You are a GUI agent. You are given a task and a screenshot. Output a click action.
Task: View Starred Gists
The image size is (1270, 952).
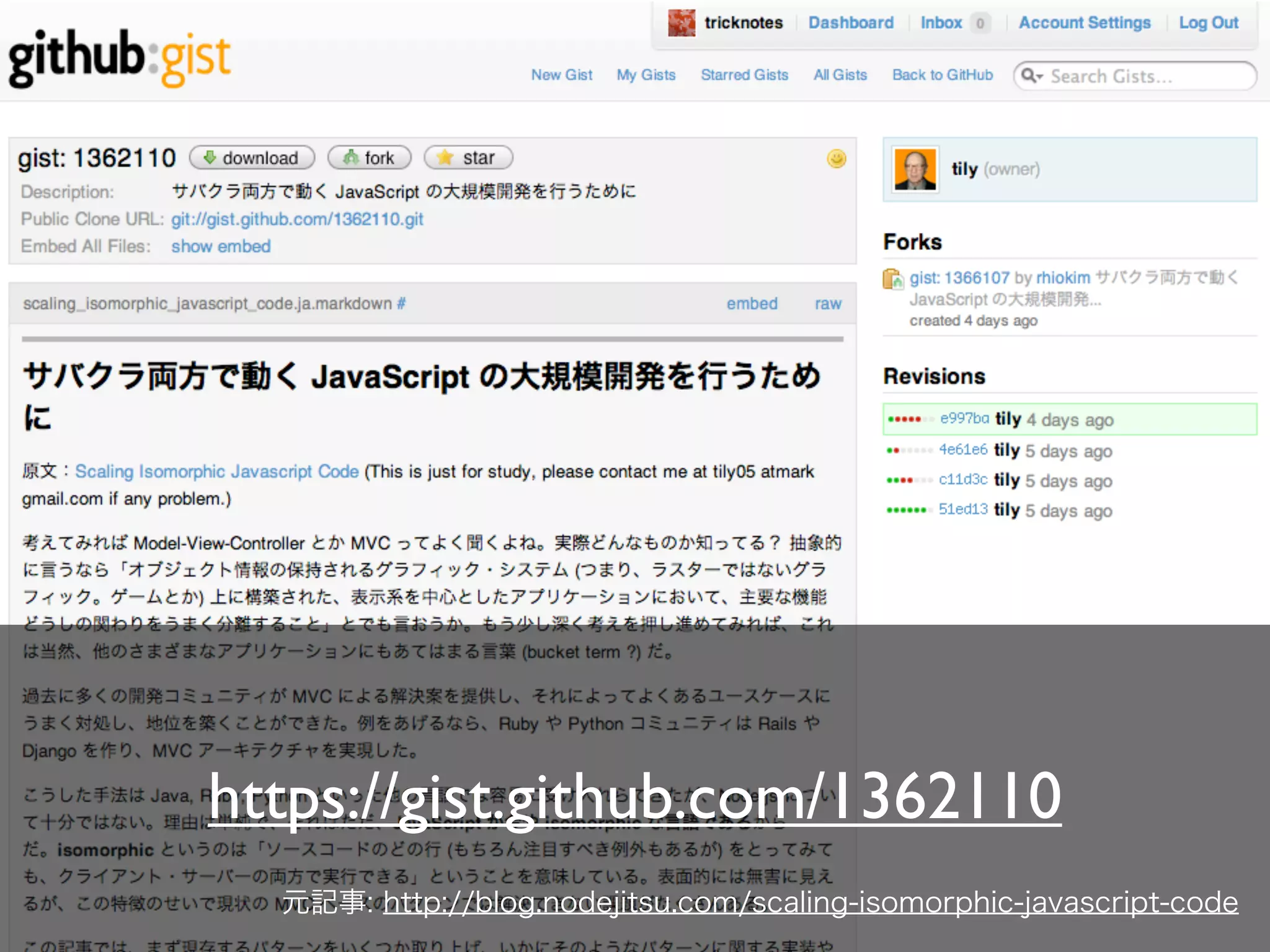745,75
